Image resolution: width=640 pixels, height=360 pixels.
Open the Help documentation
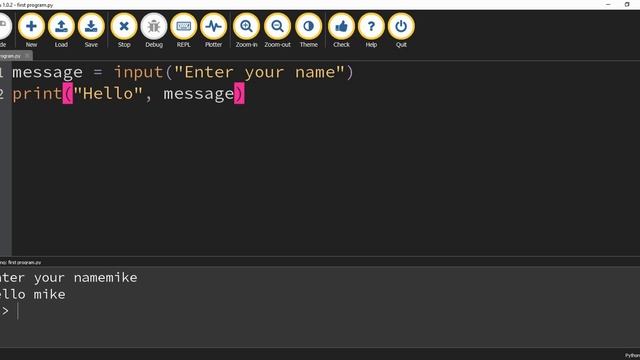[x=371, y=31]
